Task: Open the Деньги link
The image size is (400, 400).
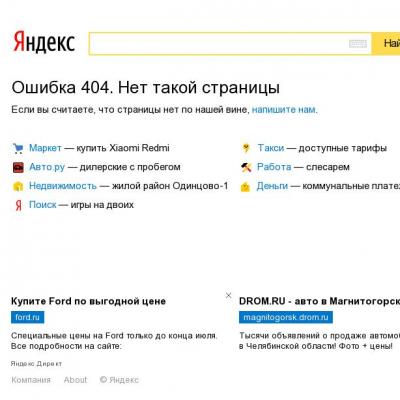Action: (272, 186)
